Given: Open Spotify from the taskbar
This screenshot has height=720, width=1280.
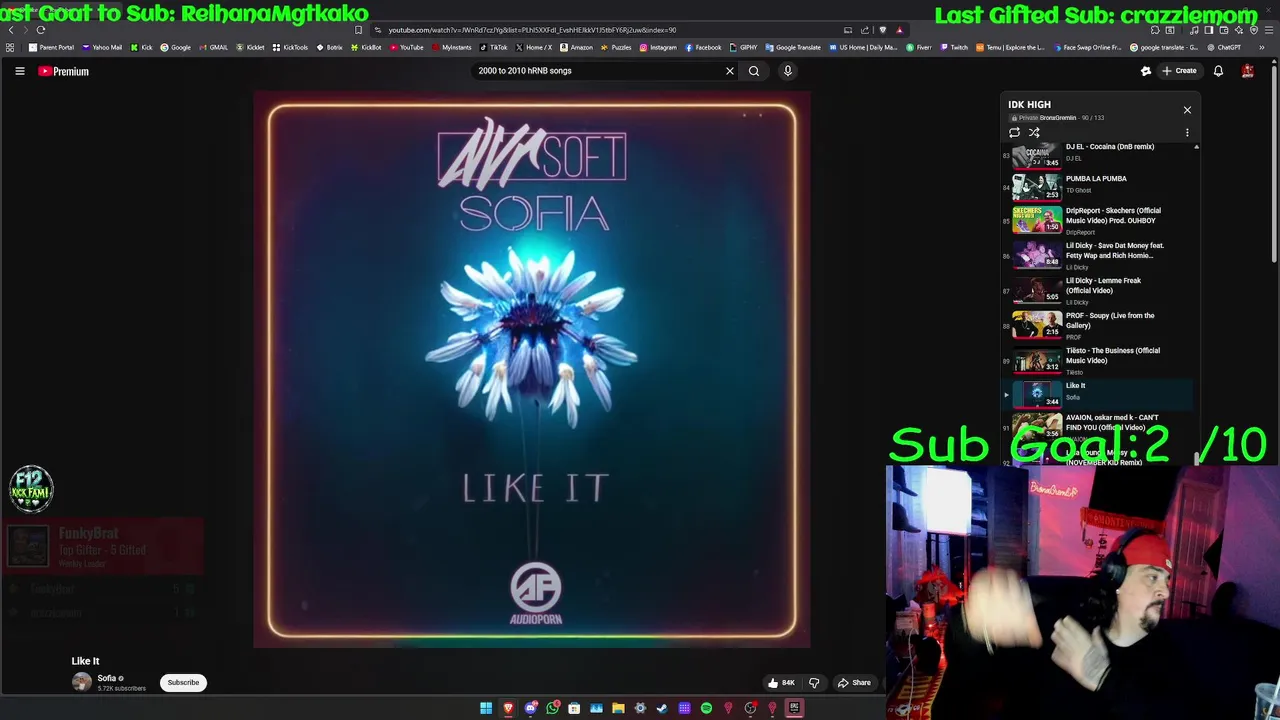Looking at the screenshot, I should 706,708.
